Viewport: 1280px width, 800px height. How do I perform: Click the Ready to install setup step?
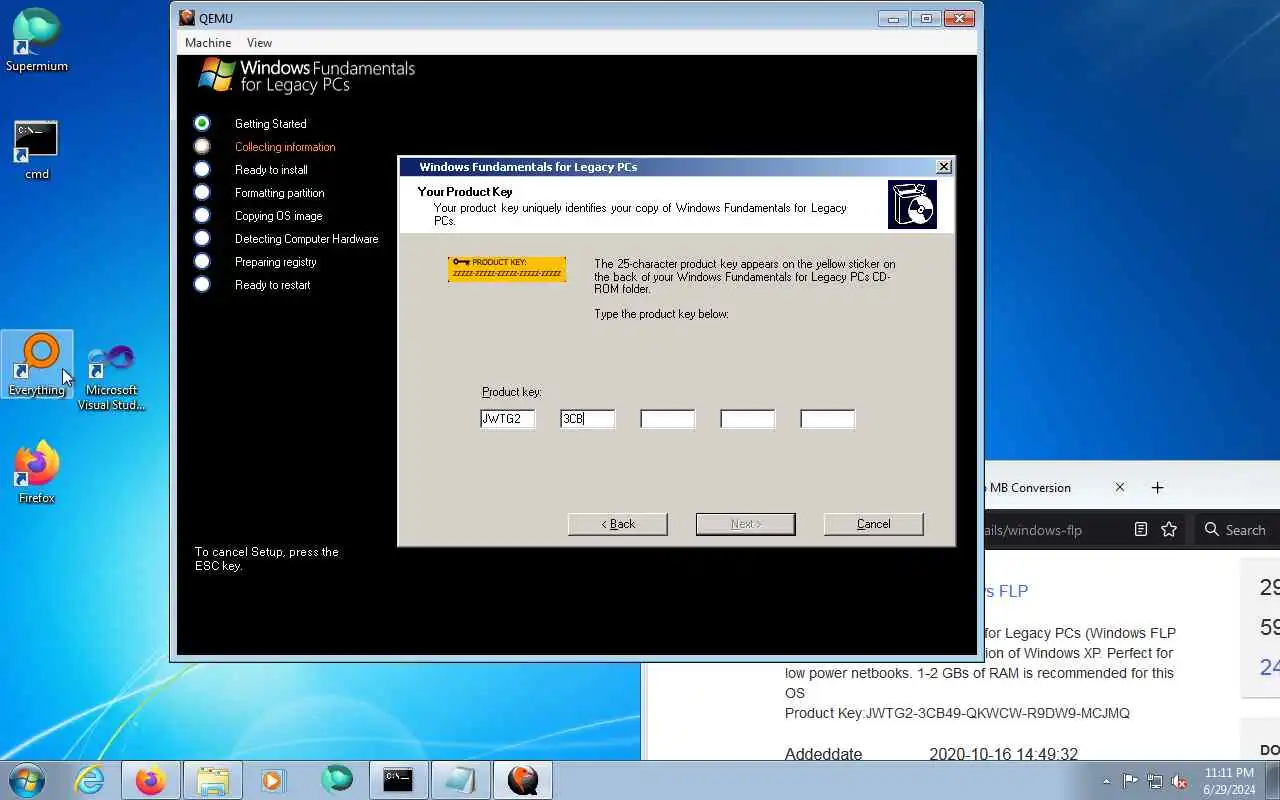[x=271, y=170]
